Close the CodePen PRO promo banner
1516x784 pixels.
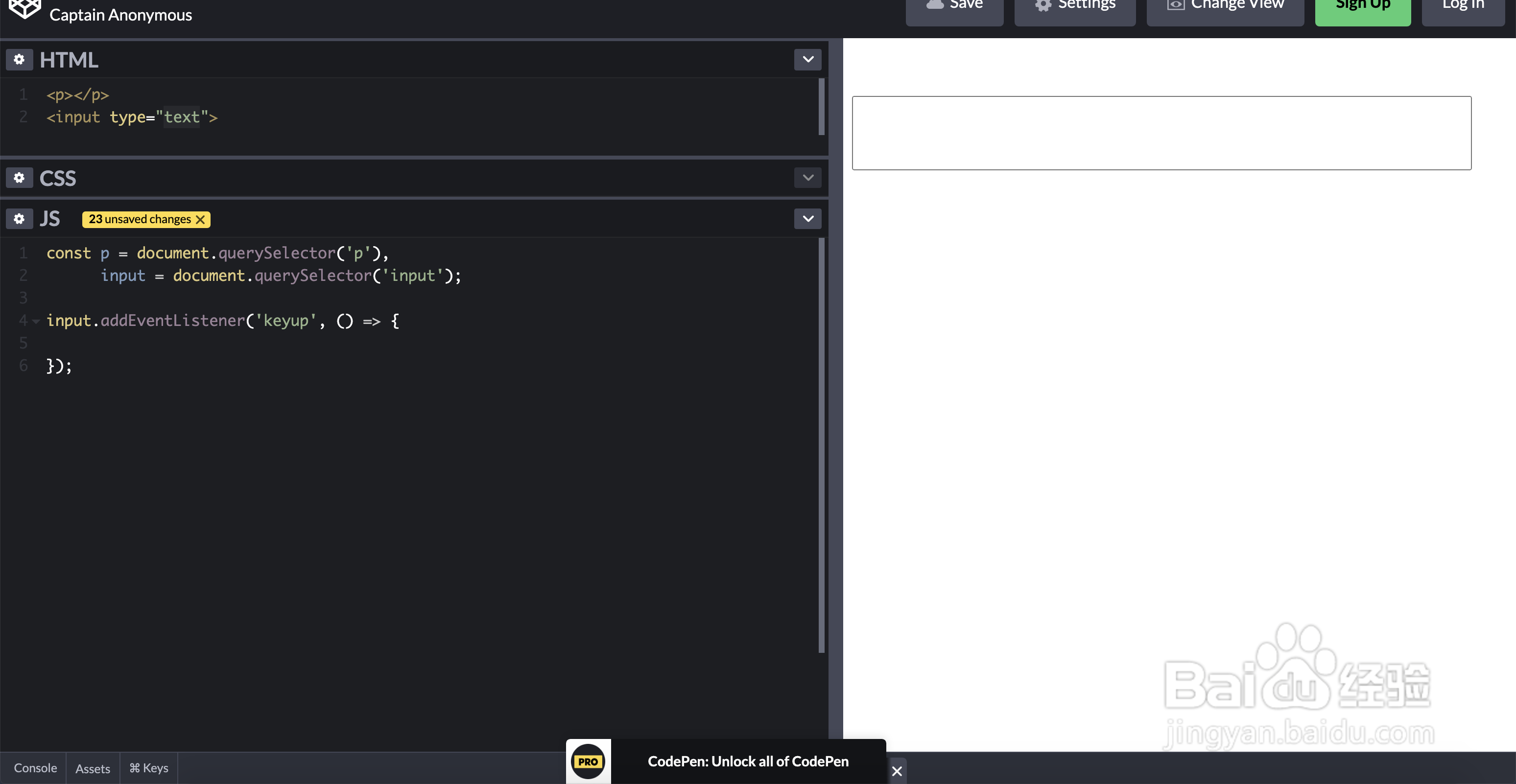point(896,771)
